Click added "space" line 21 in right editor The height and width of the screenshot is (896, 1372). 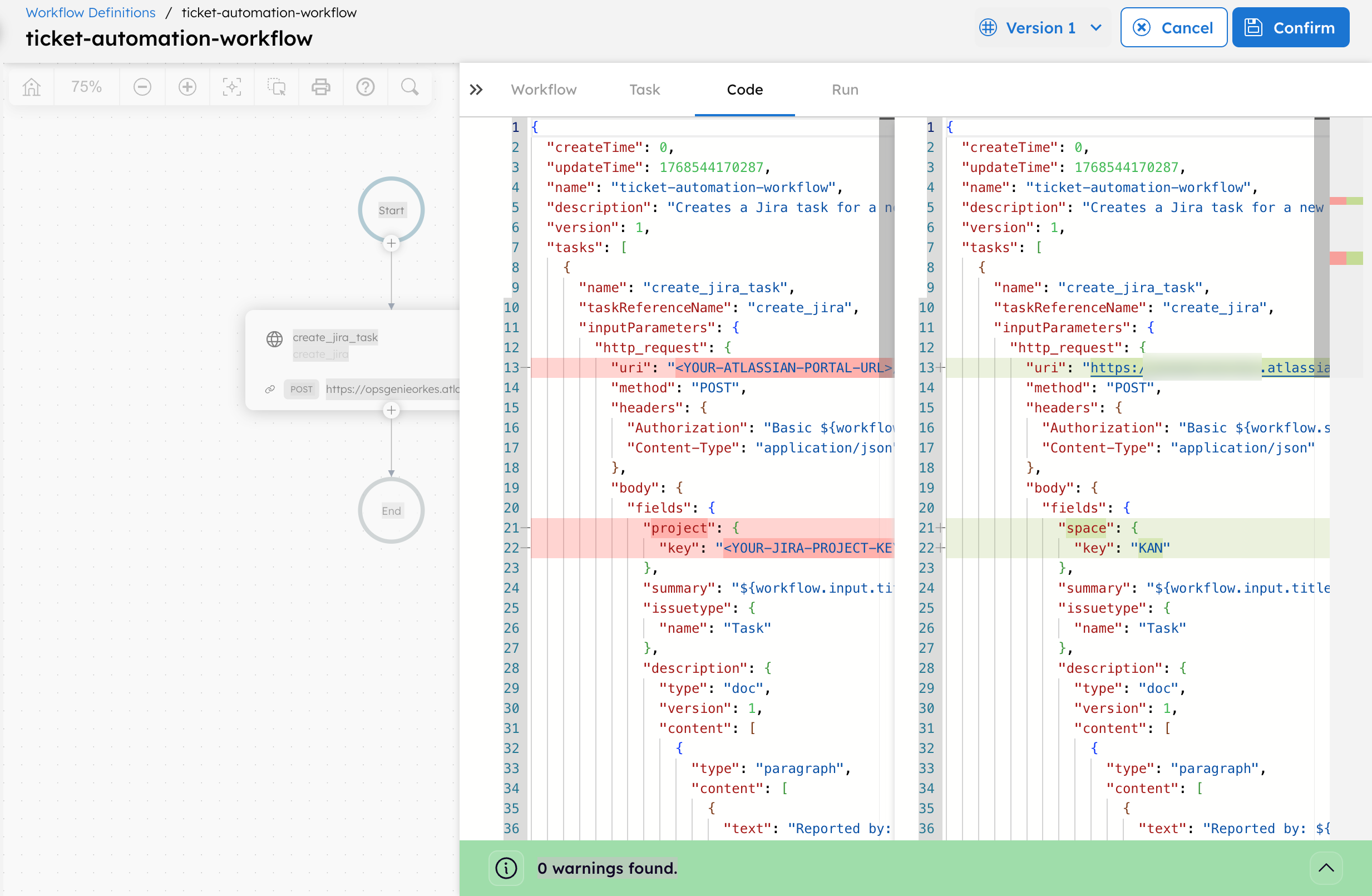tap(1138, 528)
